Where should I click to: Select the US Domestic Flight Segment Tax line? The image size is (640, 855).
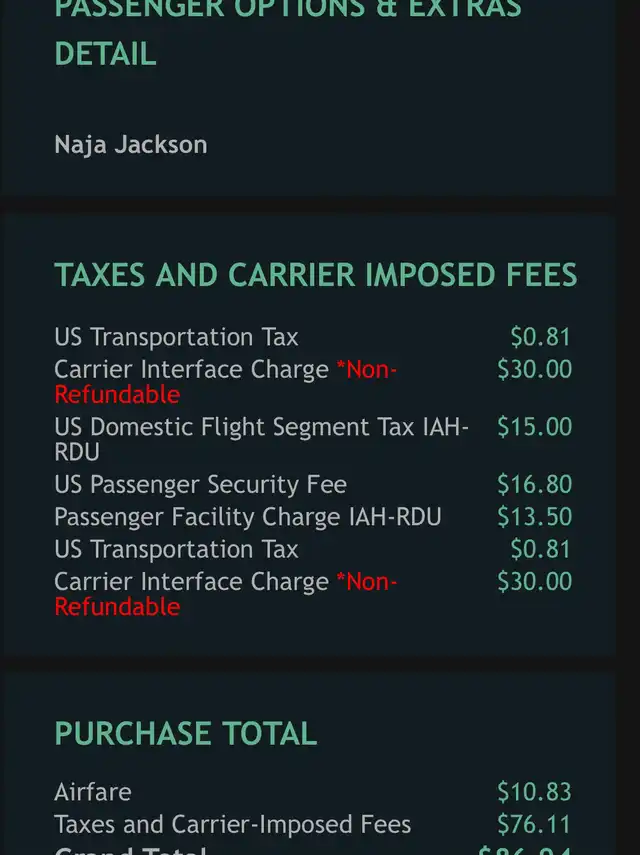260,439
